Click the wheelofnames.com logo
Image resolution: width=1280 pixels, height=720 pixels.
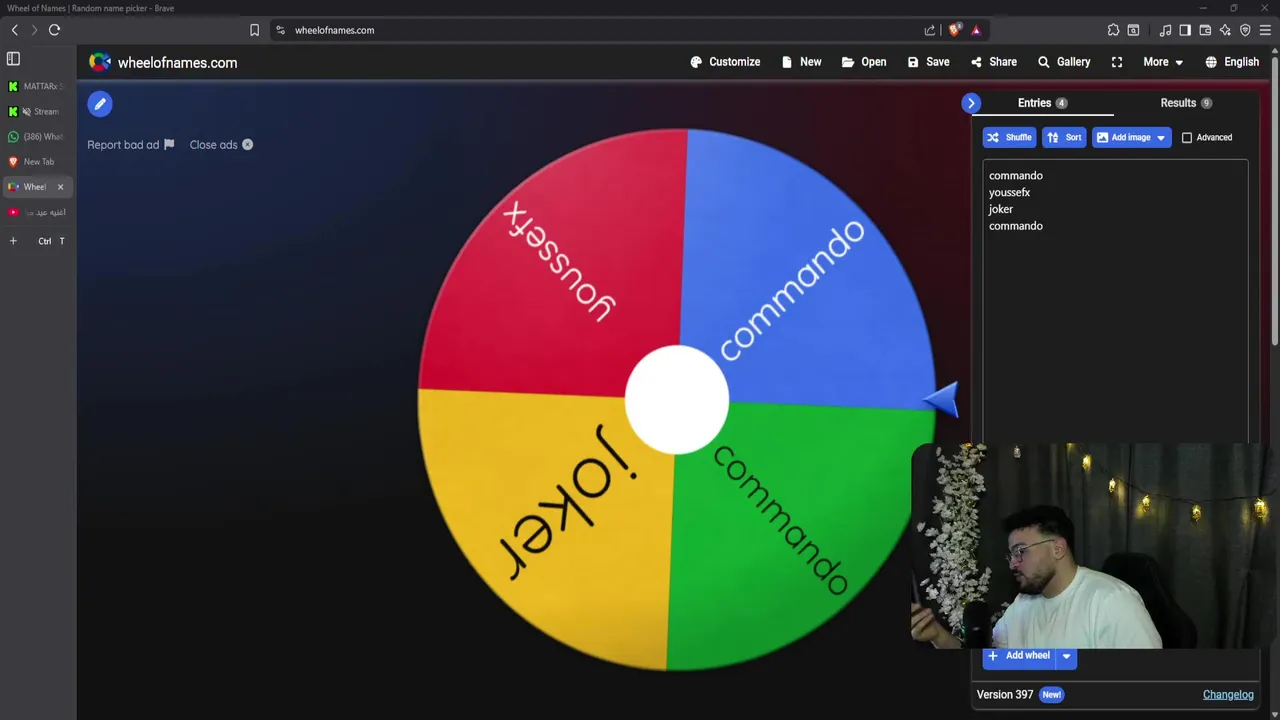point(163,62)
